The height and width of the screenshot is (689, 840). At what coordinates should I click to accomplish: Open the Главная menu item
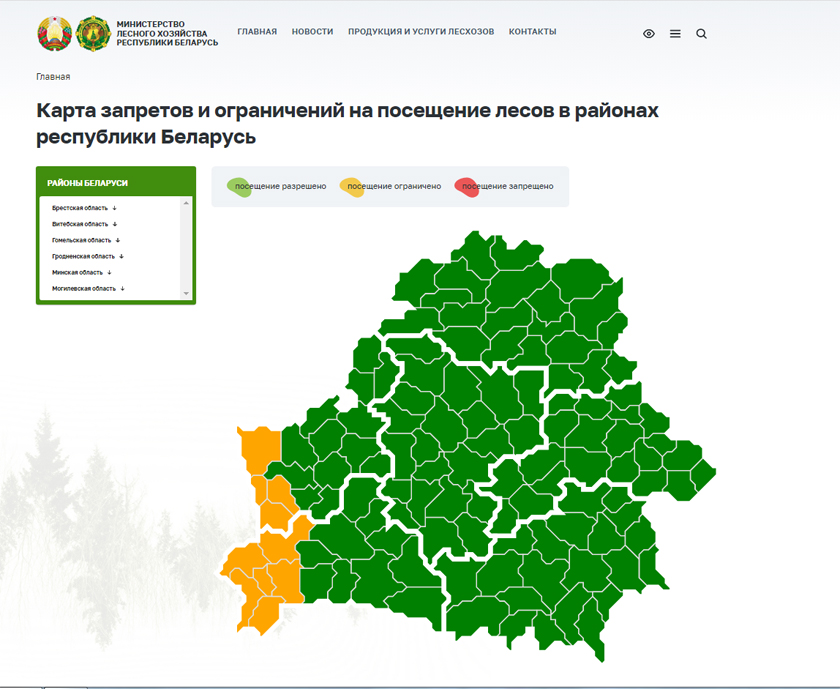pos(257,32)
